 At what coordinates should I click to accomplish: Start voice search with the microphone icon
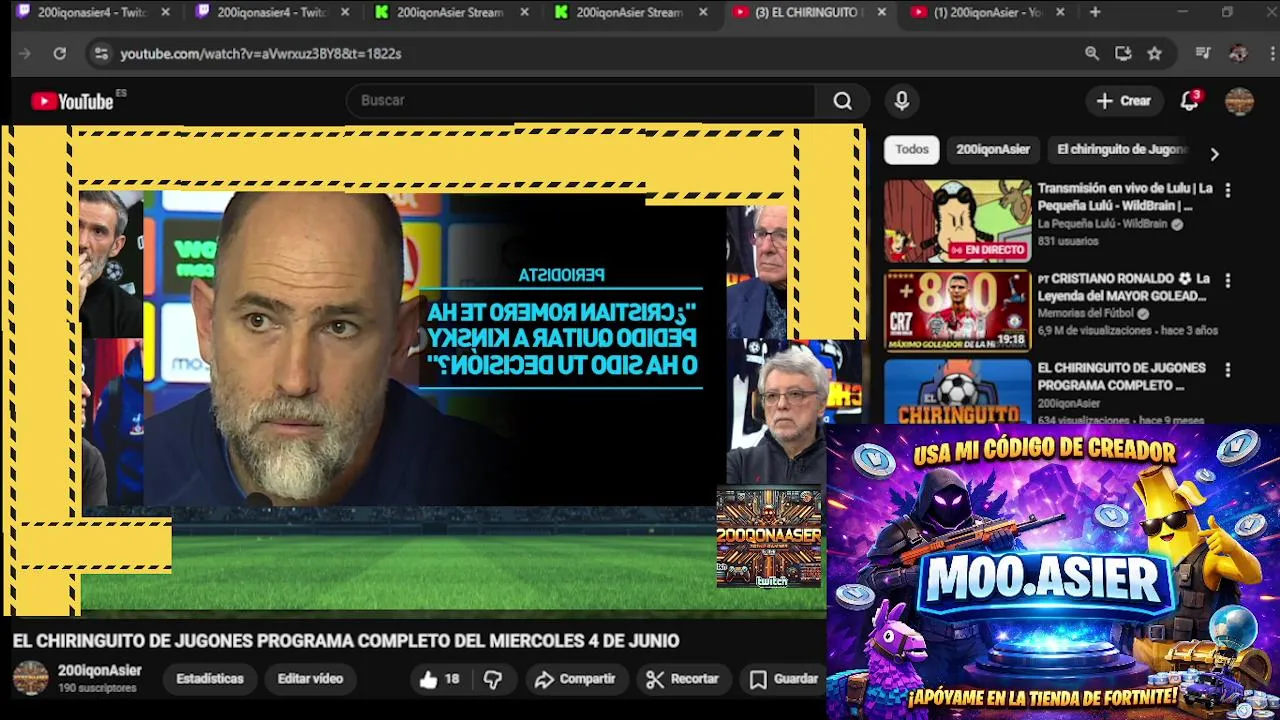coord(901,100)
